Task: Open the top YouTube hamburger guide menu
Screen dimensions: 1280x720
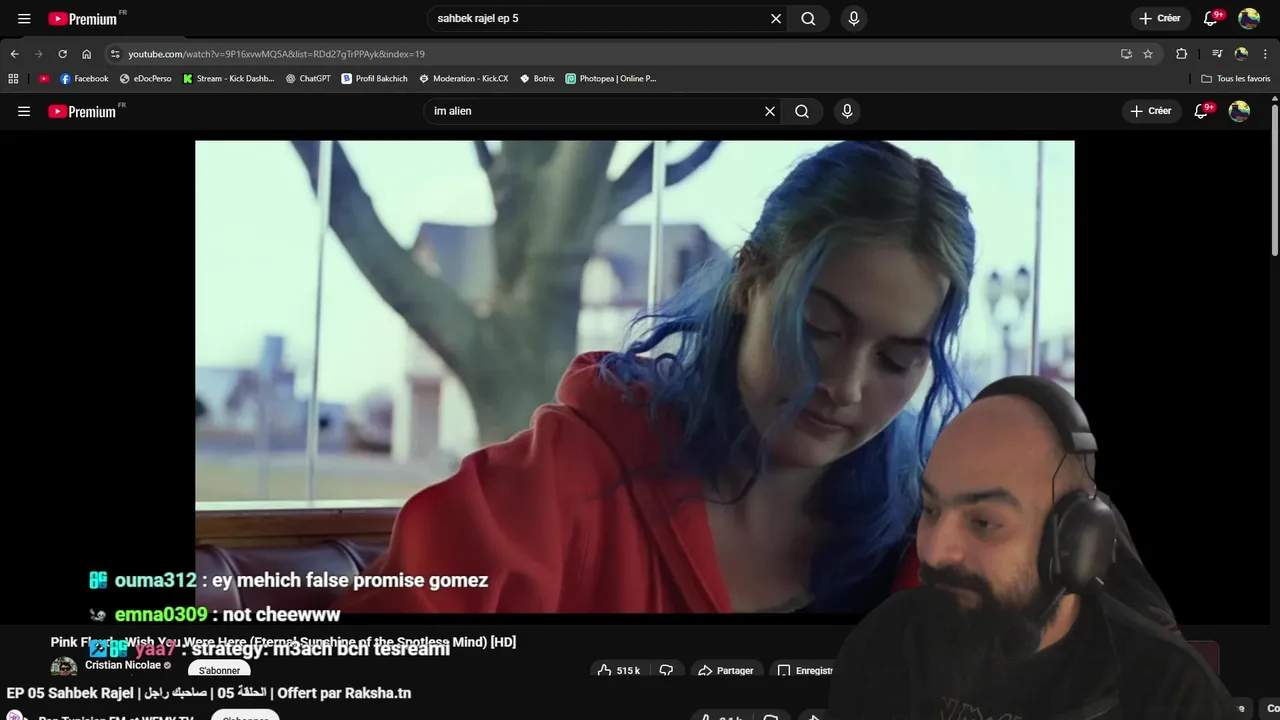Action: pyautogui.click(x=24, y=18)
